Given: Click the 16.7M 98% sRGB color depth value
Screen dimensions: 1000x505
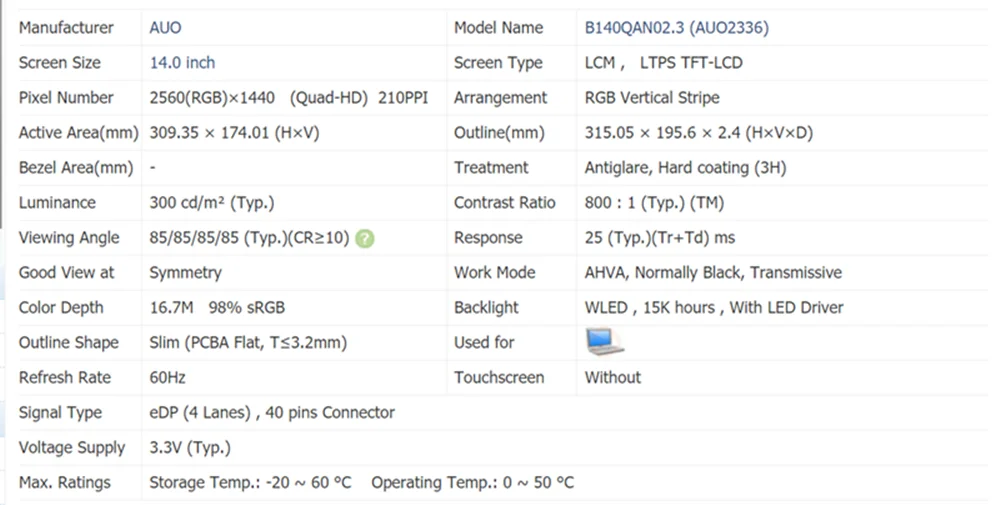Looking at the screenshot, I should click(x=217, y=308).
